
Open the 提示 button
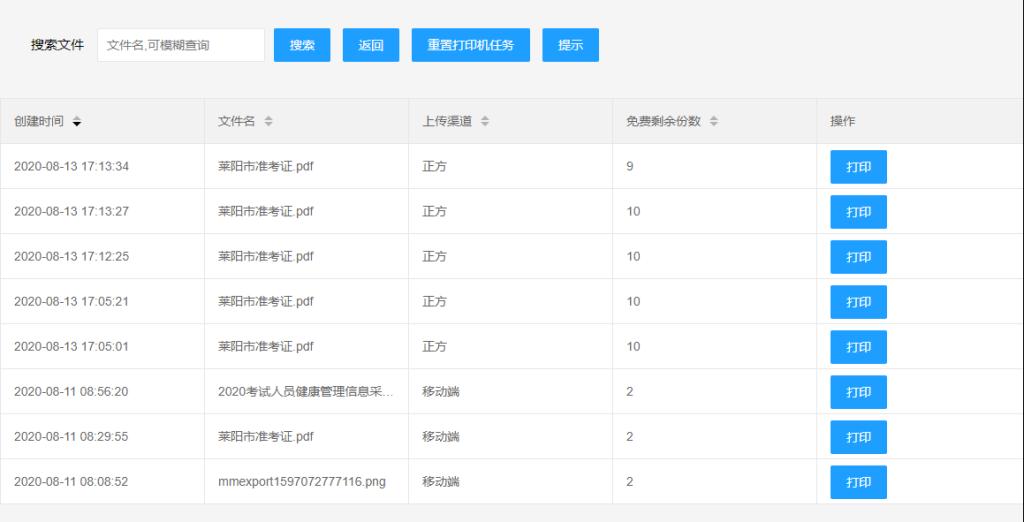[x=570, y=45]
